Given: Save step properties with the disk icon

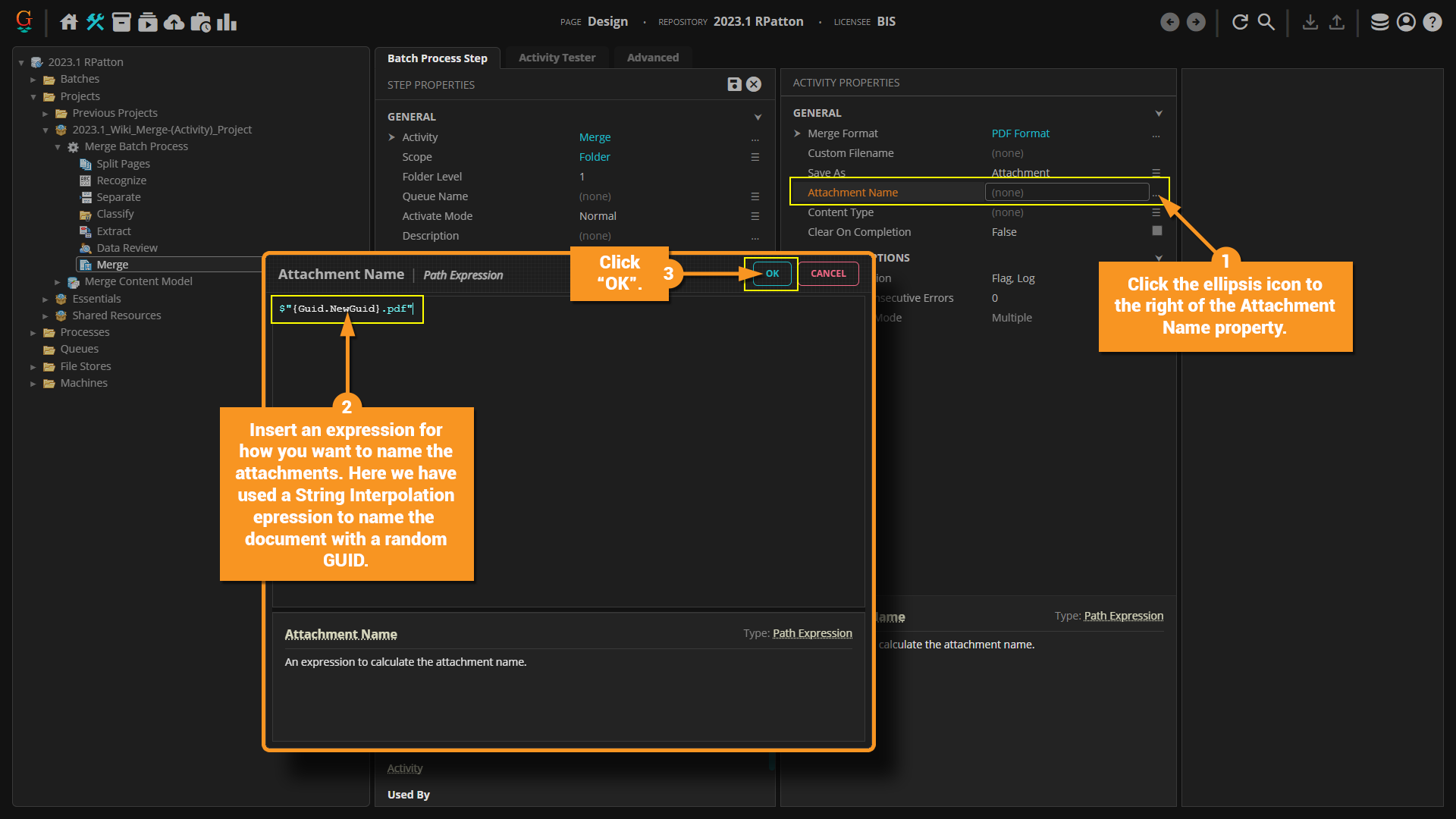Looking at the screenshot, I should click(x=733, y=84).
